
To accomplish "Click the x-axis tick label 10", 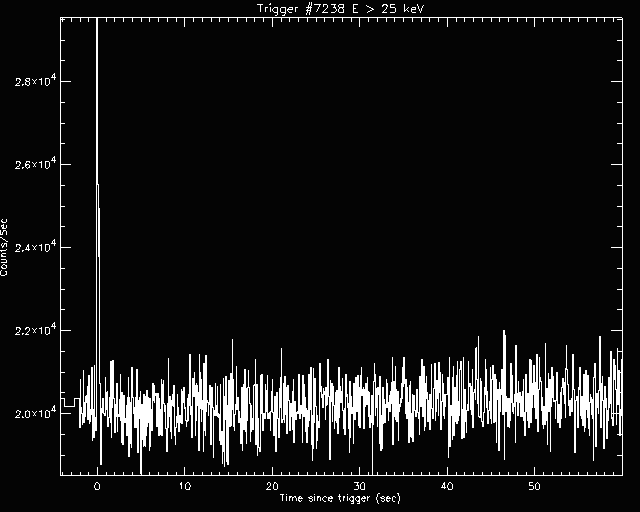I will 184,486.
